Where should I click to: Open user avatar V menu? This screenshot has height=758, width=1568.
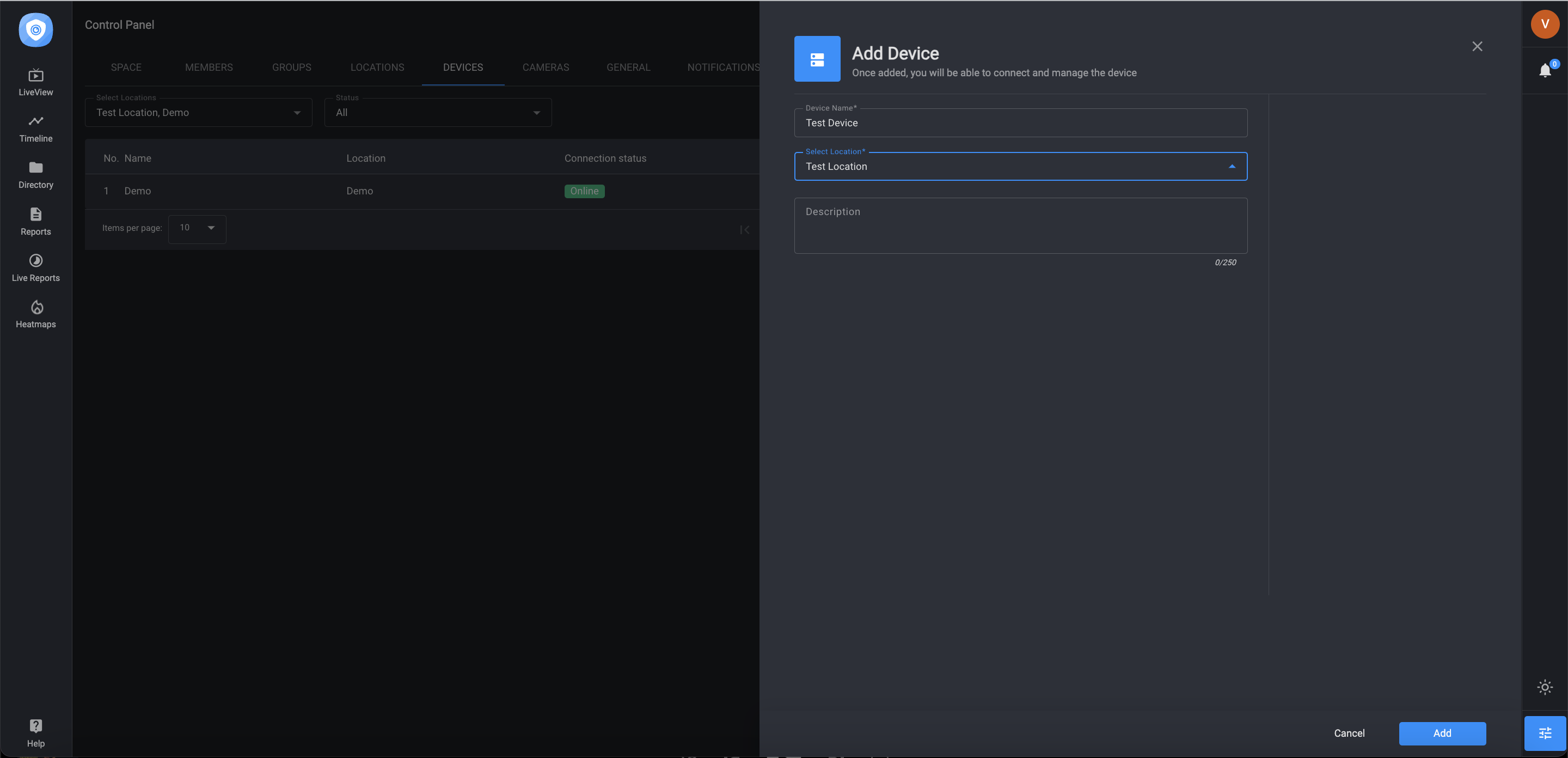(x=1545, y=25)
